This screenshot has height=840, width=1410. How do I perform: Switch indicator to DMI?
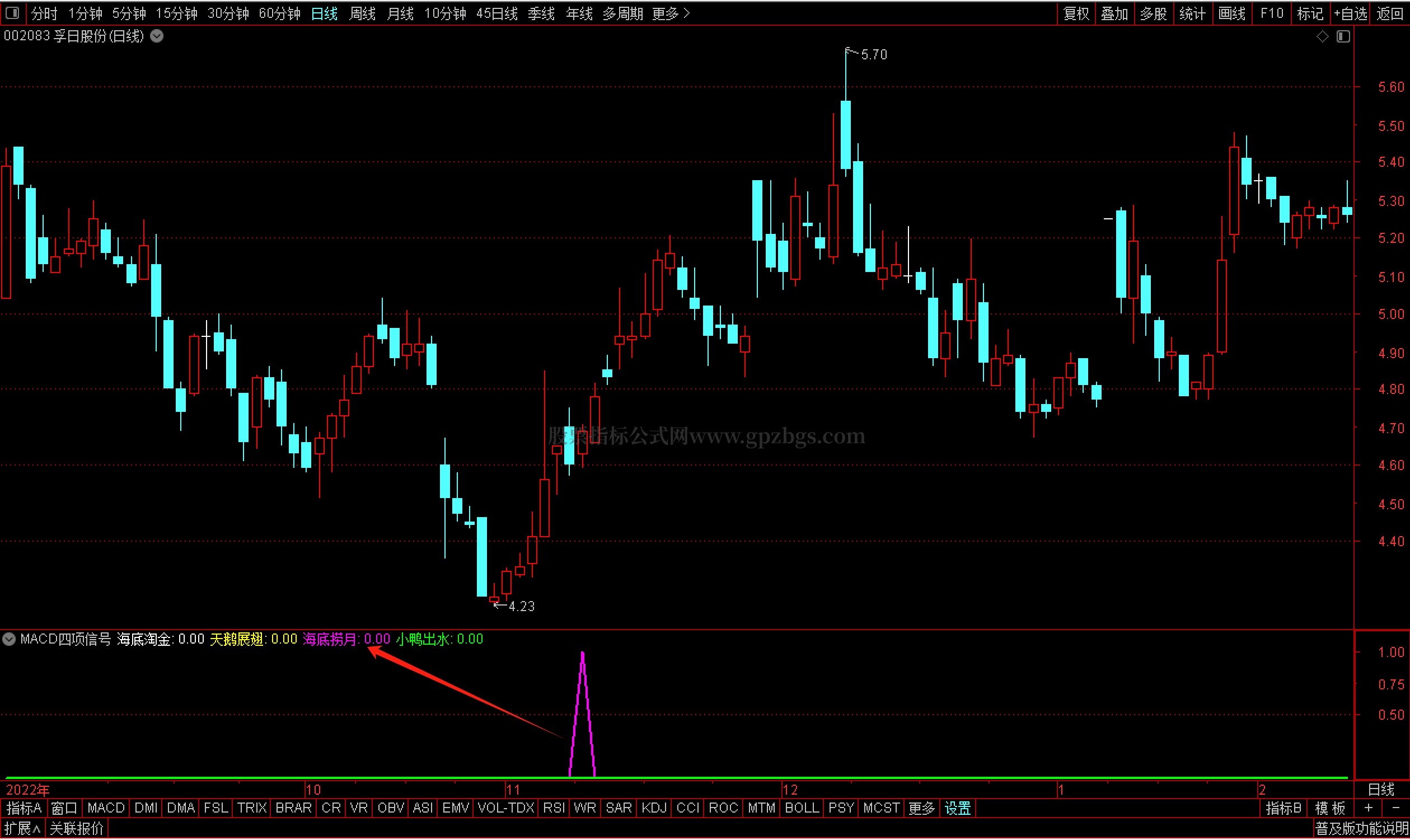[146, 809]
